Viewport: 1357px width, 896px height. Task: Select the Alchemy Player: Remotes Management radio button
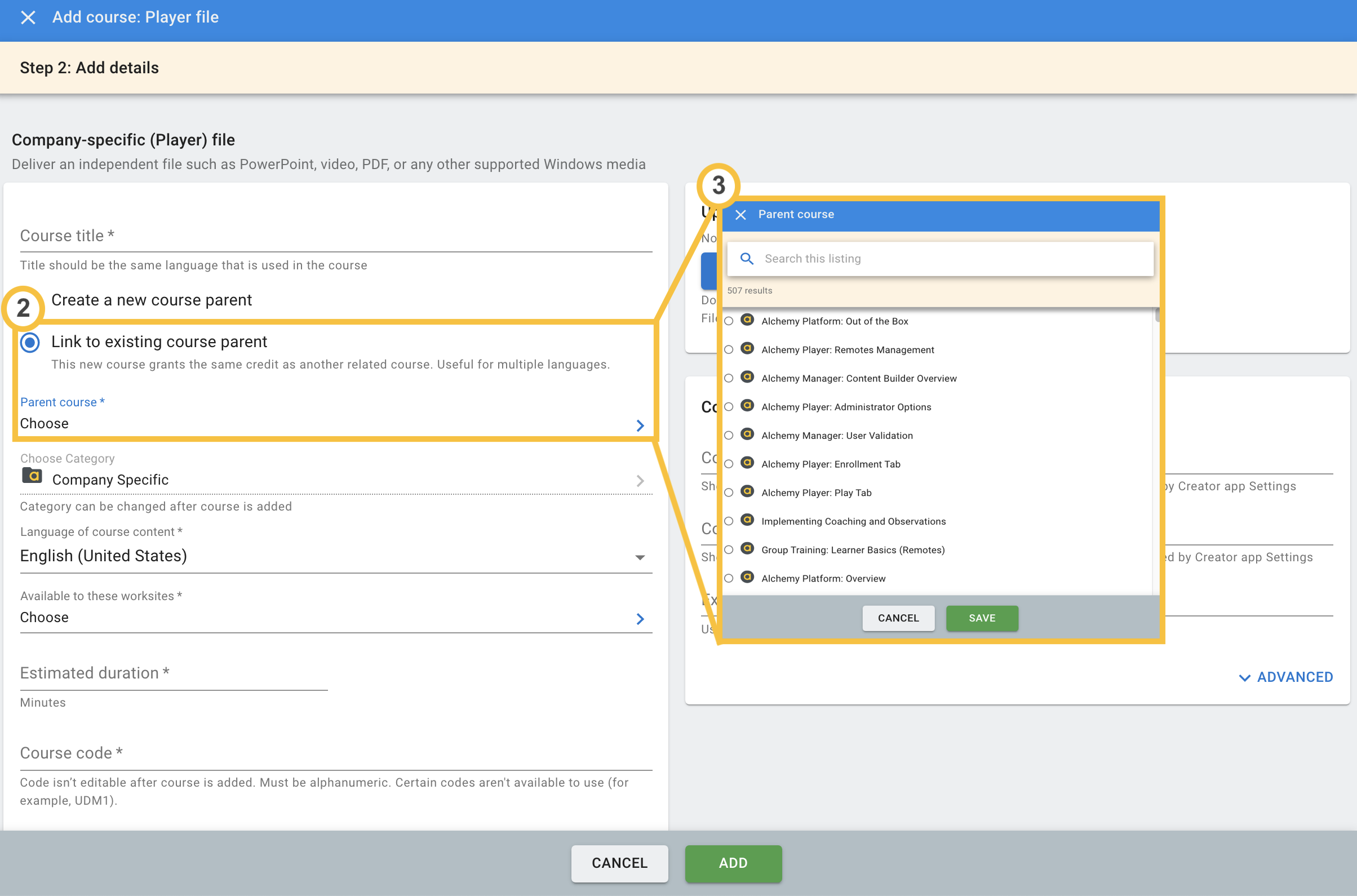click(x=729, y=350)
